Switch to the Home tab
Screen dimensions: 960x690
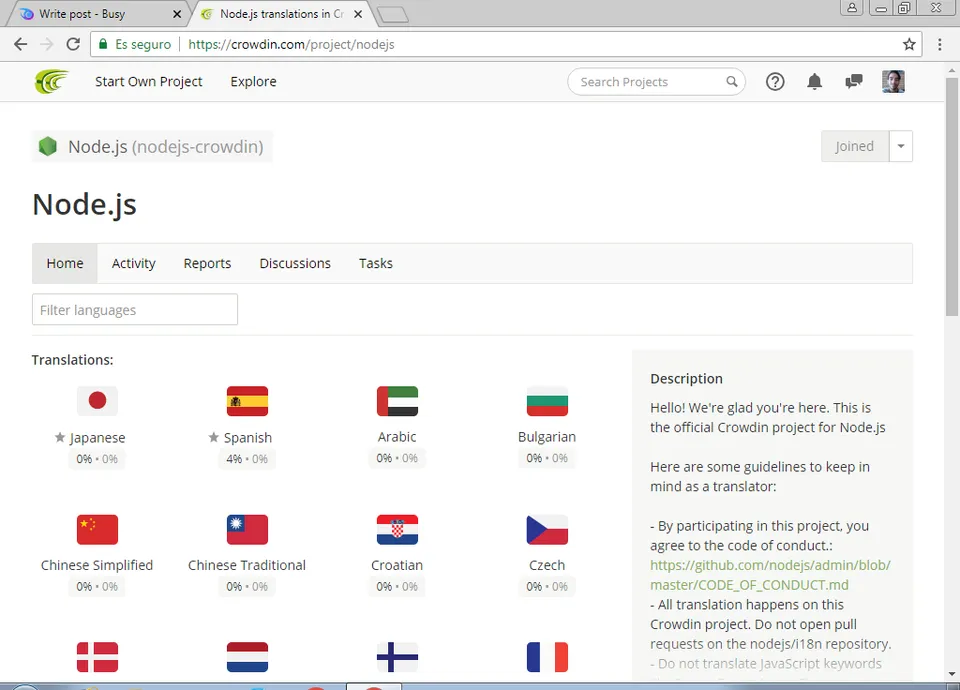[x=65, y=263]
